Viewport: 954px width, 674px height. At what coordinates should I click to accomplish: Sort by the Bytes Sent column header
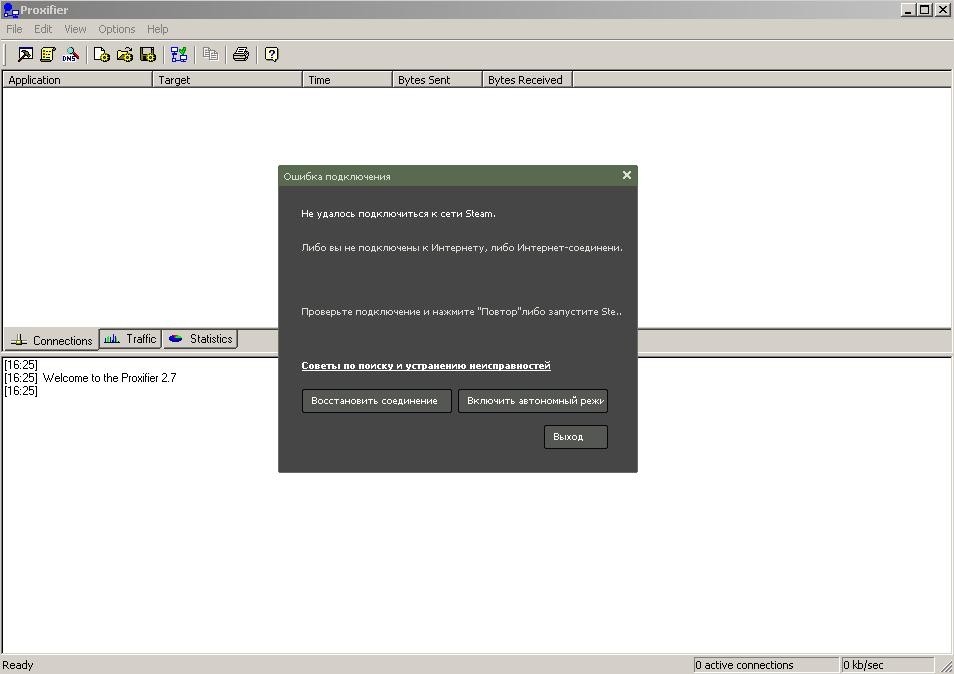tap(437, 80)
